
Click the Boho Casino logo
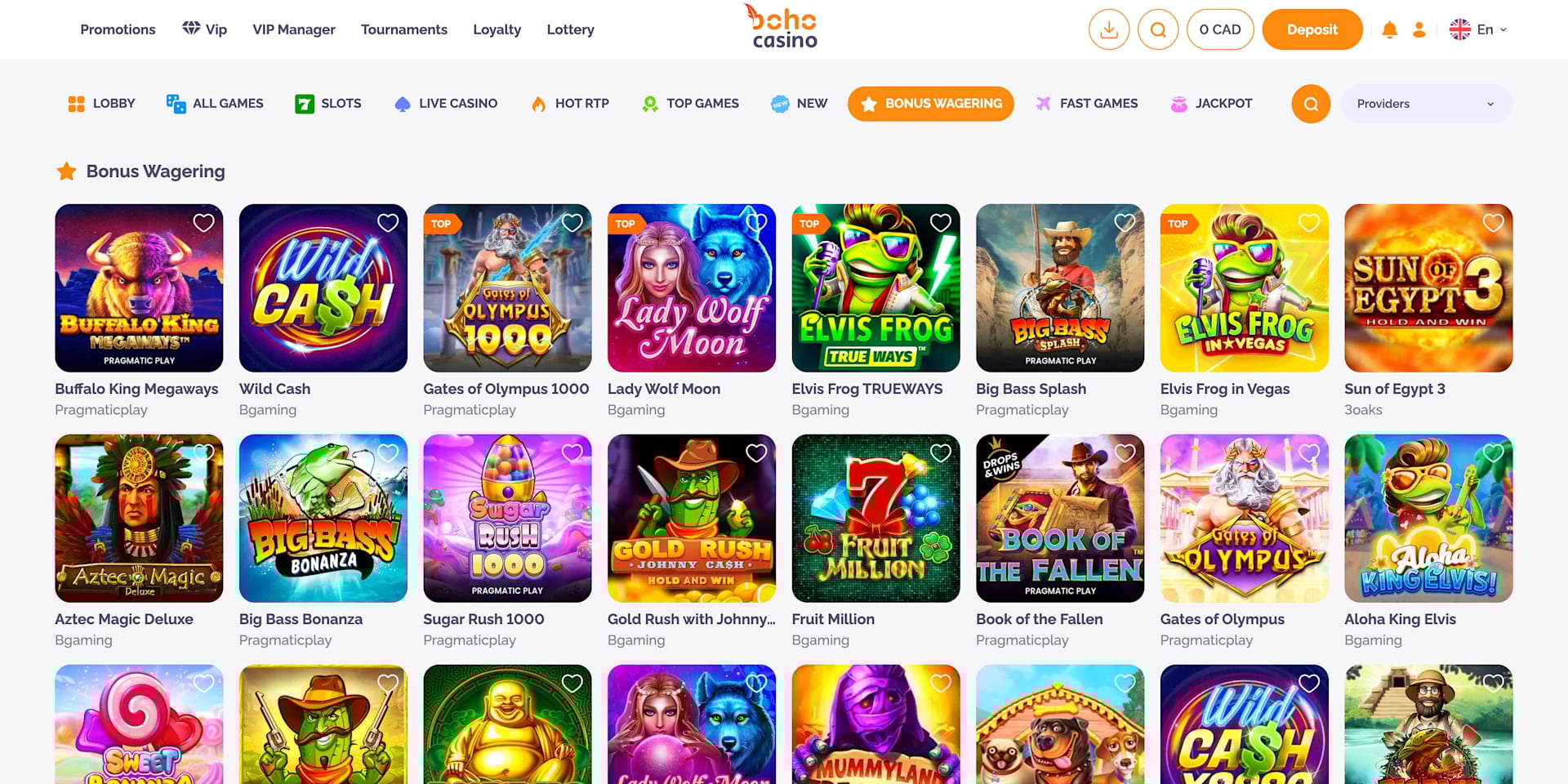782,27
